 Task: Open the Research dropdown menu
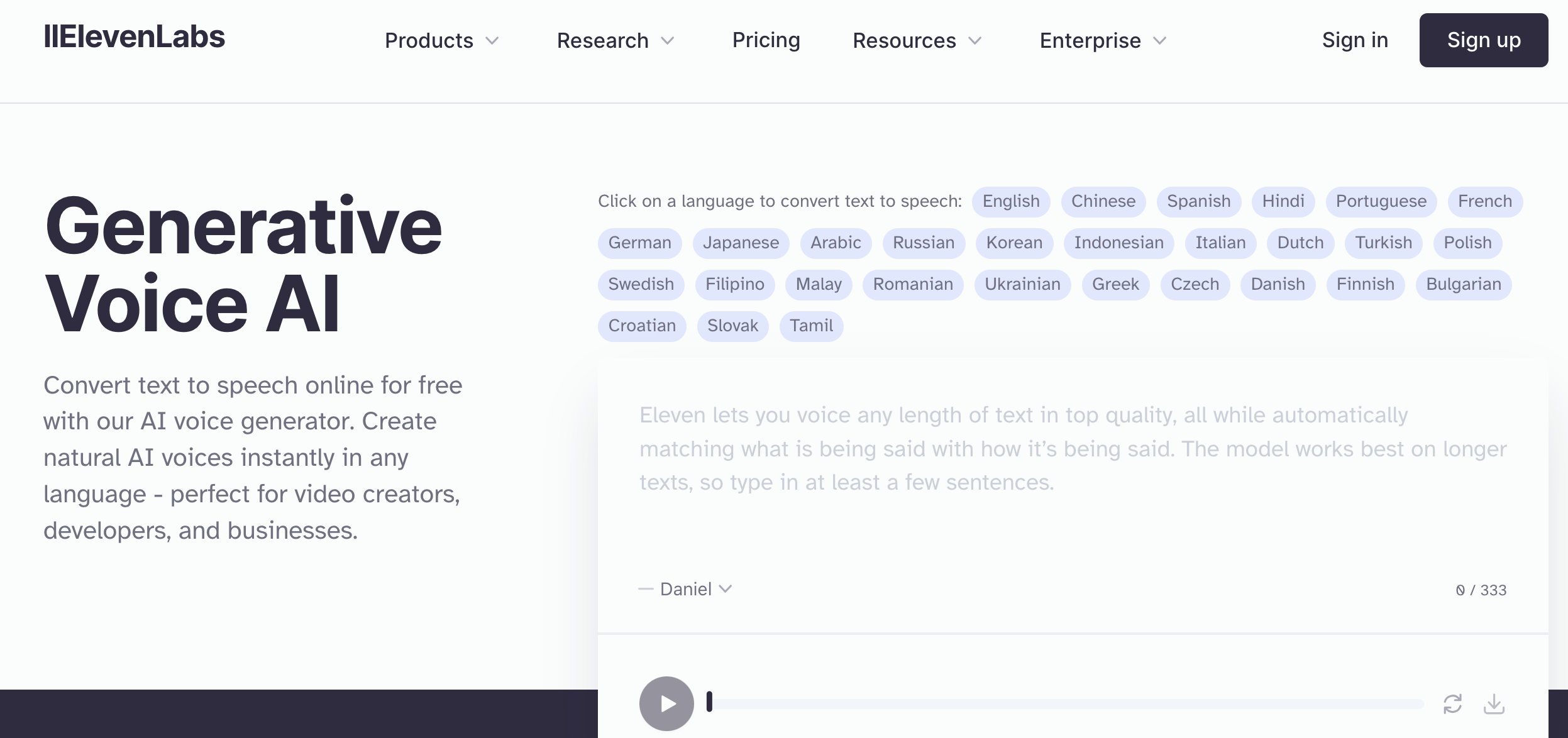tap(615, 41)
